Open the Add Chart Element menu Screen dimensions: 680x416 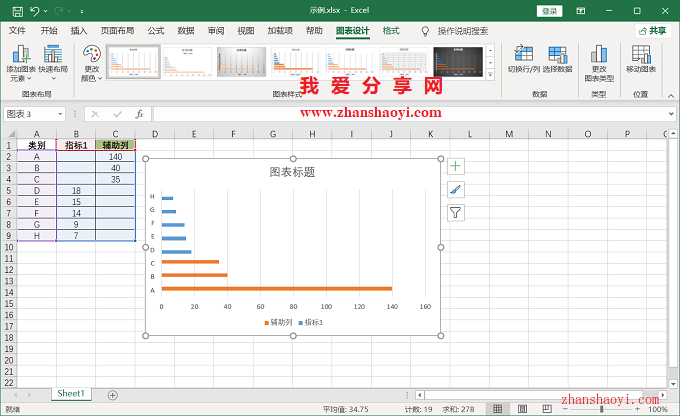pyautogui.click(x=21, y=64)
